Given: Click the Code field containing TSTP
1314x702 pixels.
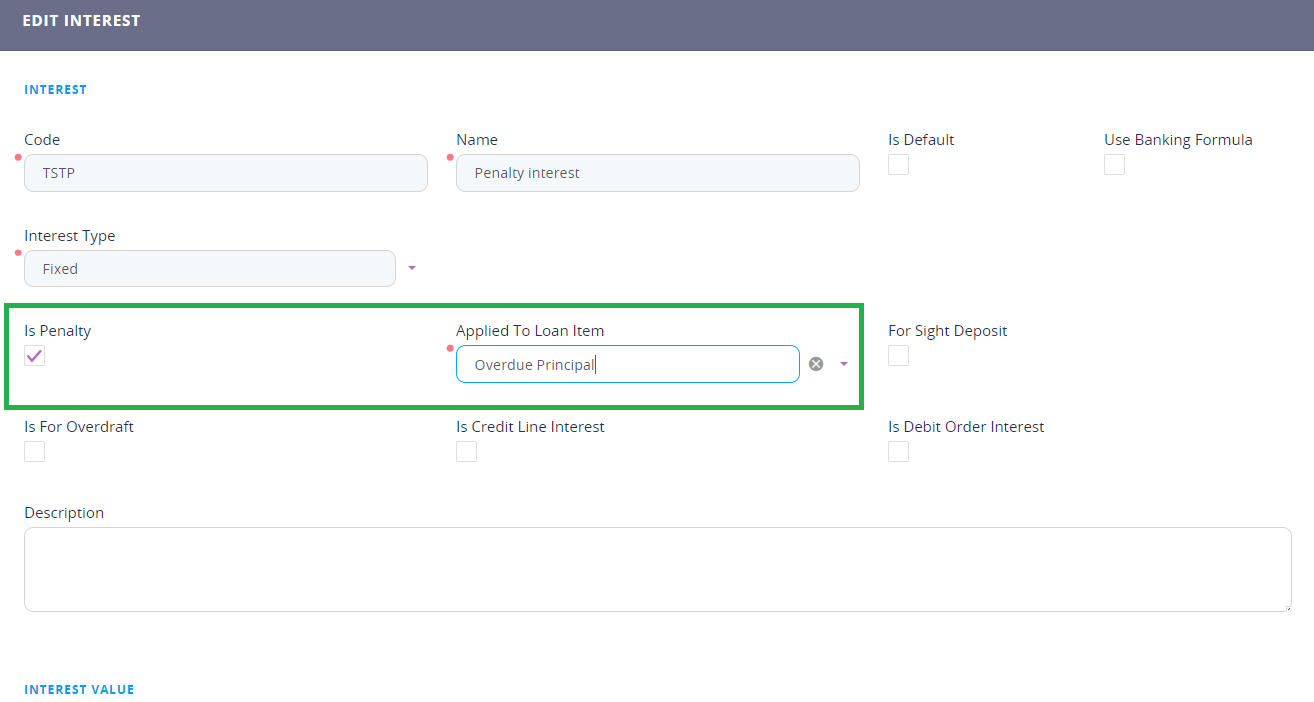Looking at the screenshot, I should tap(226, 173).
